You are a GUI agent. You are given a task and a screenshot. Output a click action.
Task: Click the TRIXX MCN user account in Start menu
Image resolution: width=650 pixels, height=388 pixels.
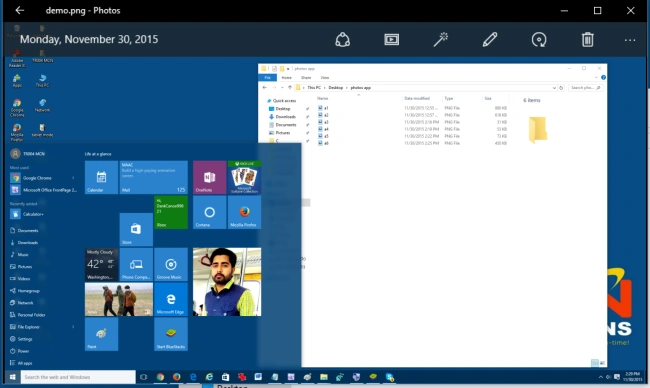pyautogui.click(x=27, y=154)
